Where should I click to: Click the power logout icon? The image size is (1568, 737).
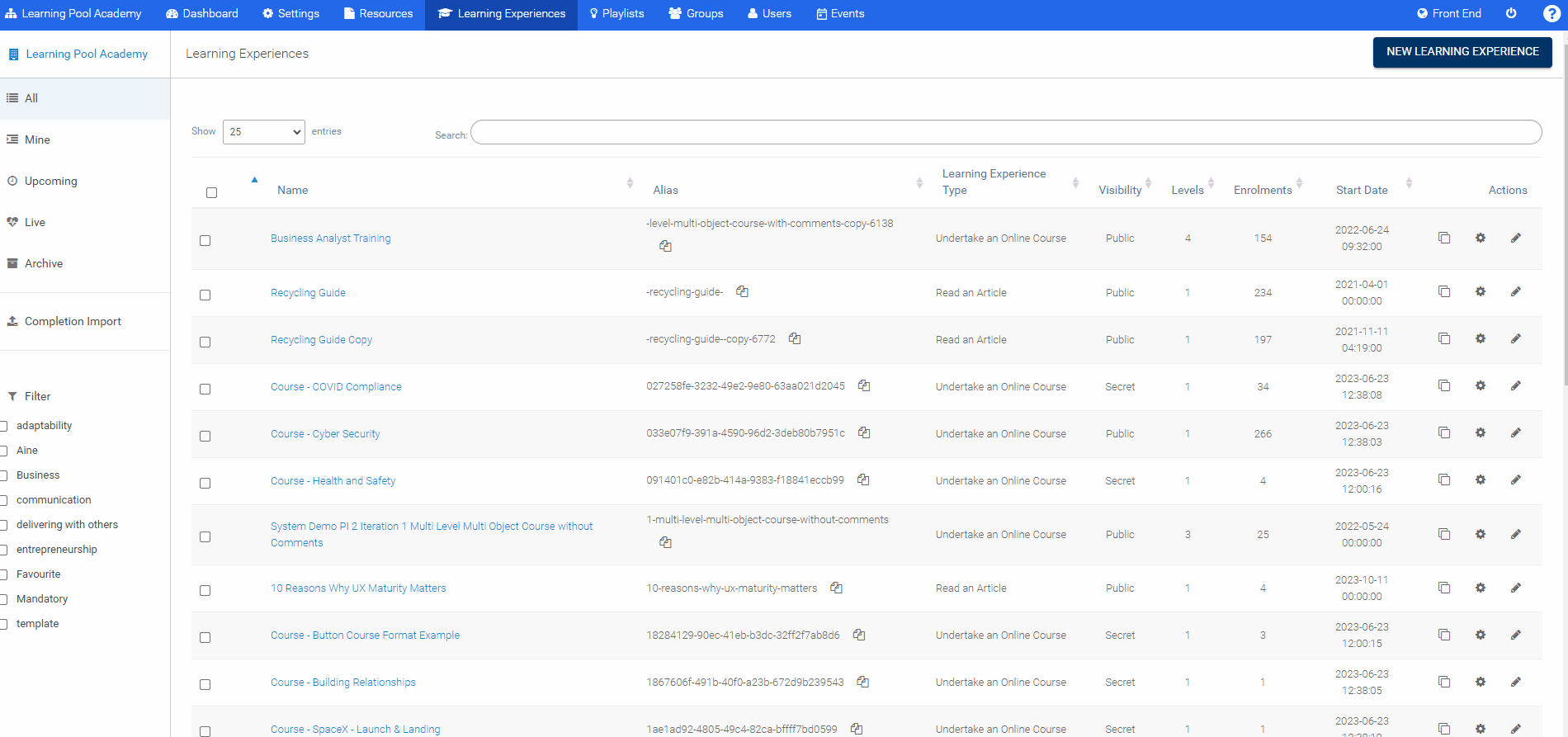pos(1511,13)
